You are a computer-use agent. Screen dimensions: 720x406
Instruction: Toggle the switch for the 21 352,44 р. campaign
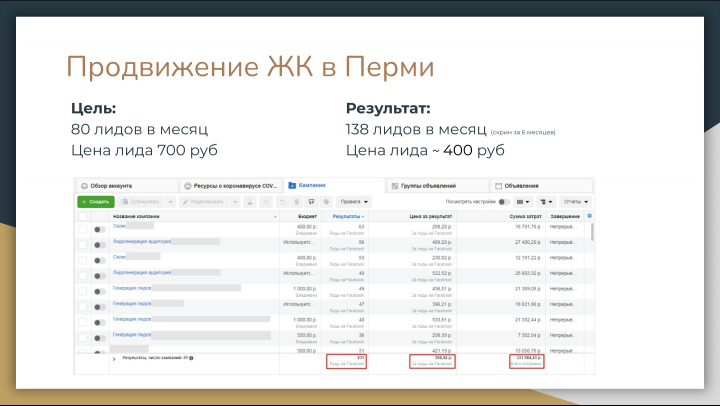[x=100, y=322]
